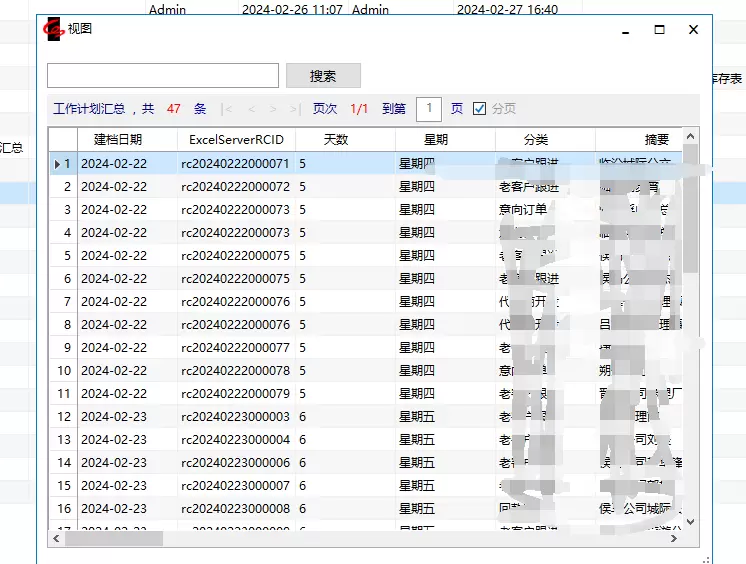Click the page number input field

tap(429, 108)
